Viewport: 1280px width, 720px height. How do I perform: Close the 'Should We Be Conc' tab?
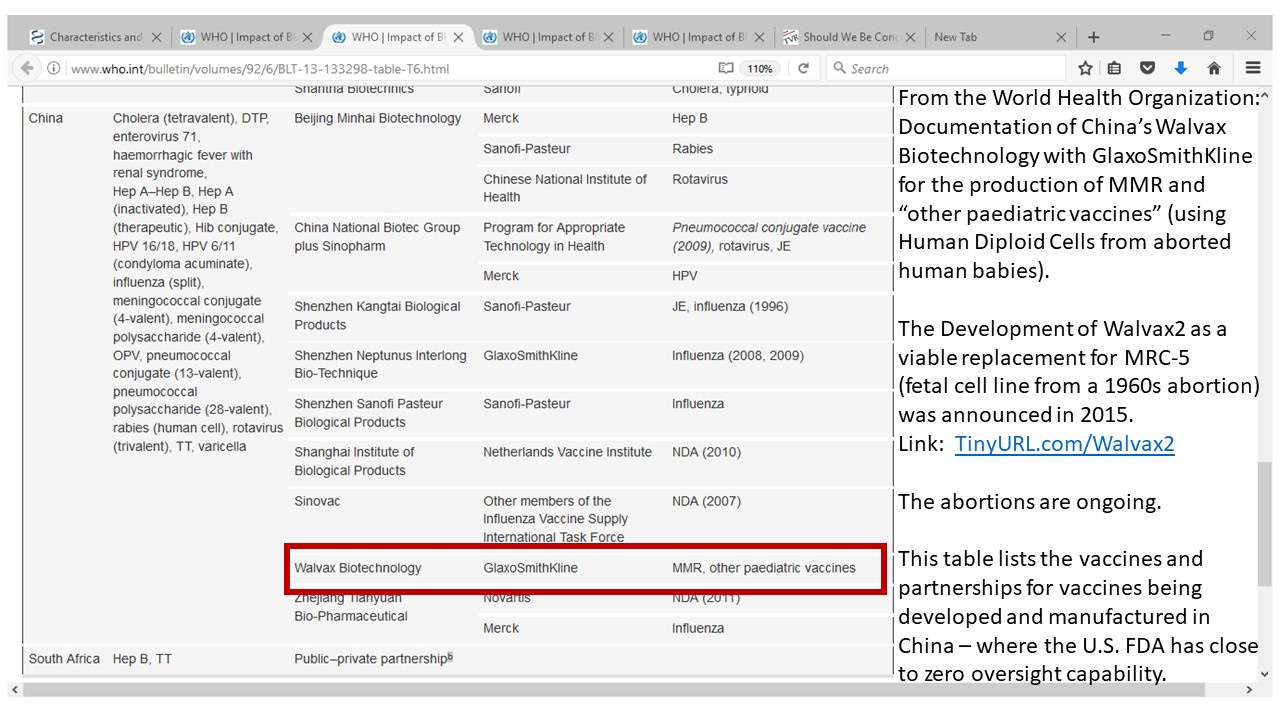click(911, 37)
